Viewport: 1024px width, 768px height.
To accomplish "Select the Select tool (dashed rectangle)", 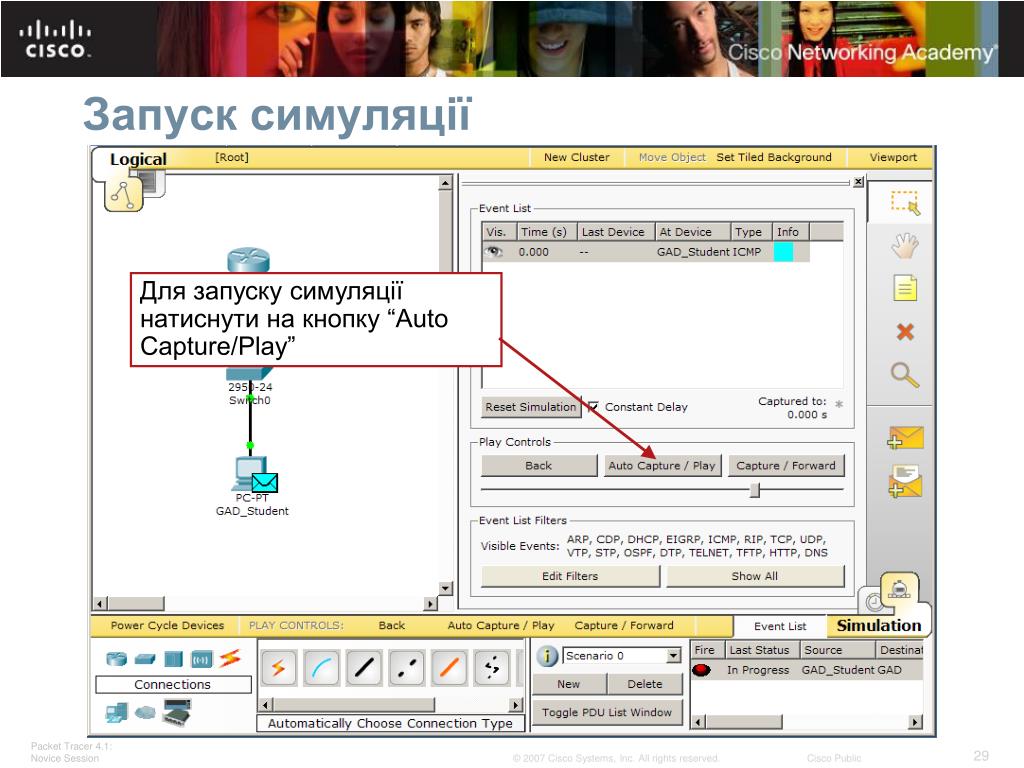I will point(904,202).
